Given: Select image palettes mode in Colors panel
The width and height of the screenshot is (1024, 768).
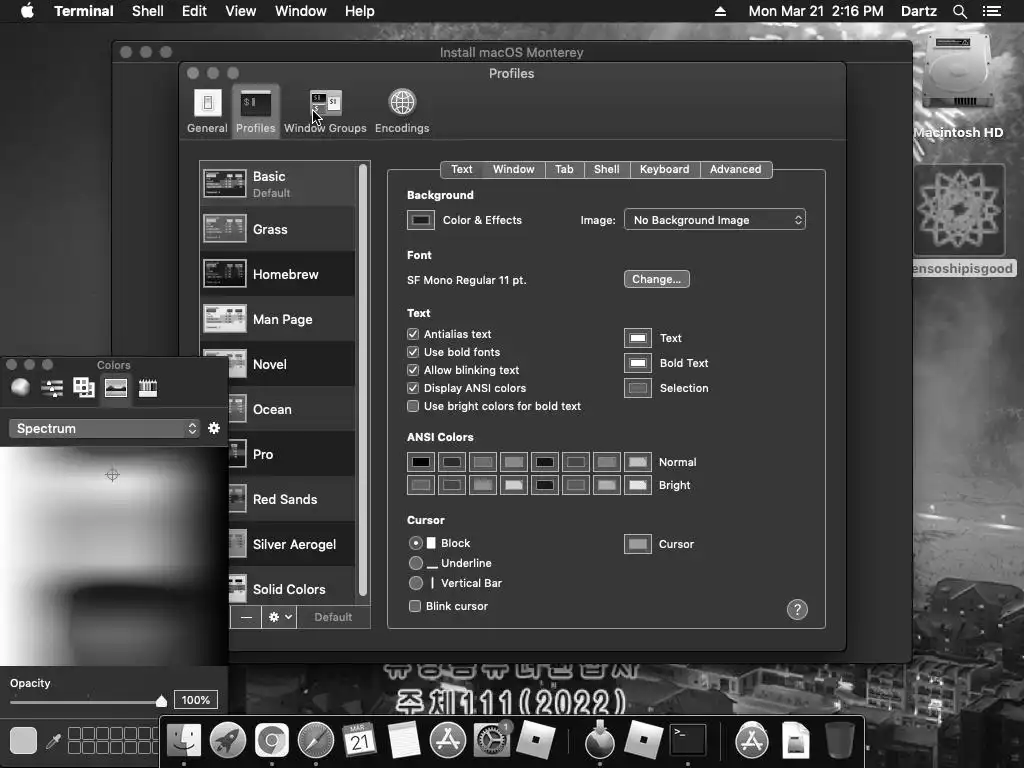Looking at the screenshot, I should [116, 388].
